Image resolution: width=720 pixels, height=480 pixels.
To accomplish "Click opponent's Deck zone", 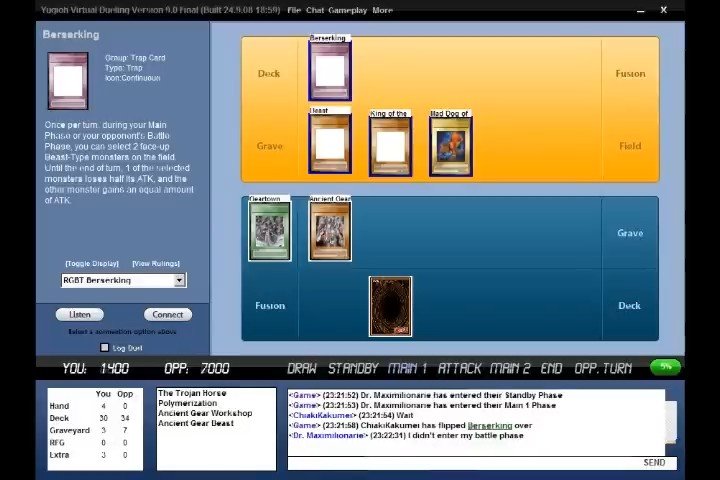I will [x=269, y=73].
